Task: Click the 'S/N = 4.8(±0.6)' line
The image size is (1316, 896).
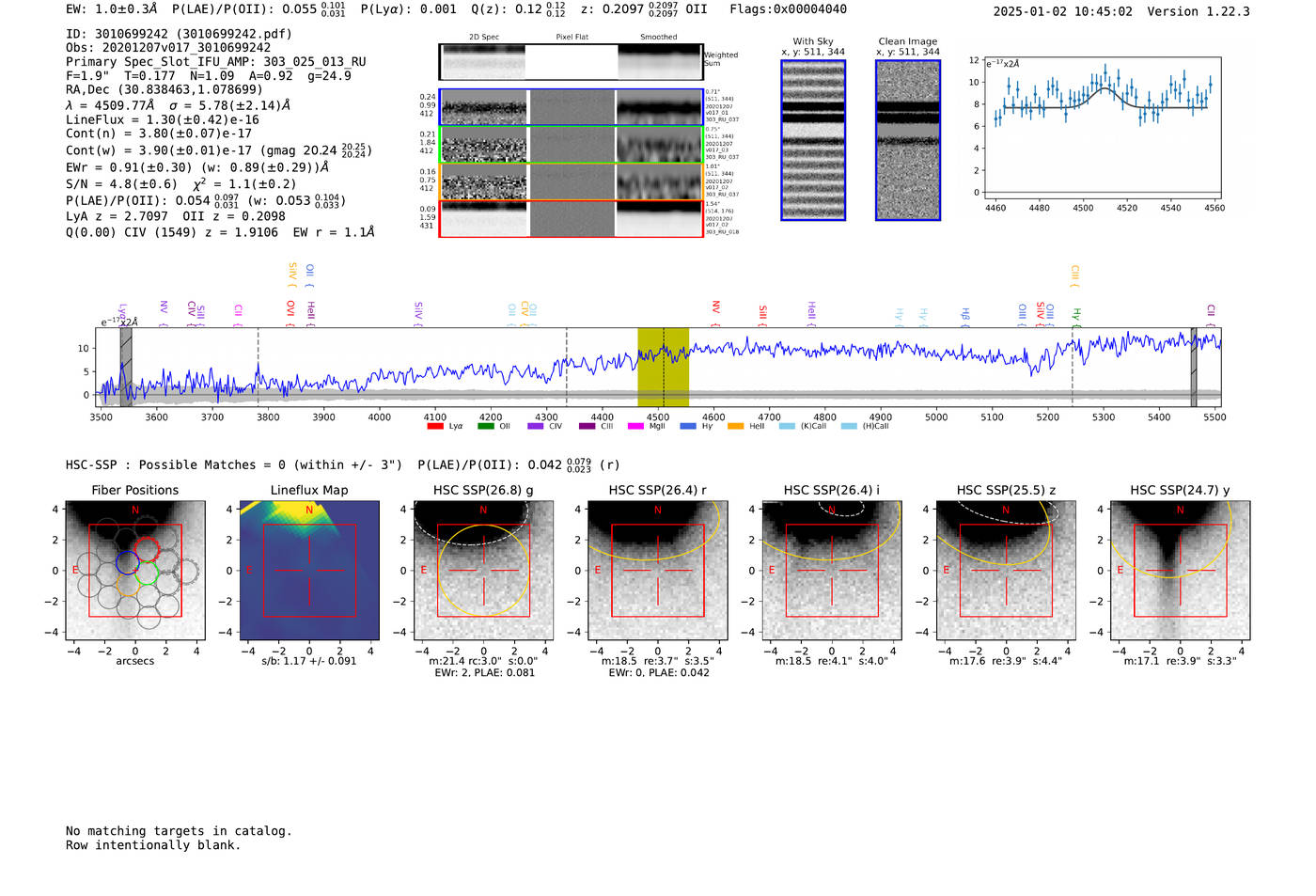Action: coord(180,184)
